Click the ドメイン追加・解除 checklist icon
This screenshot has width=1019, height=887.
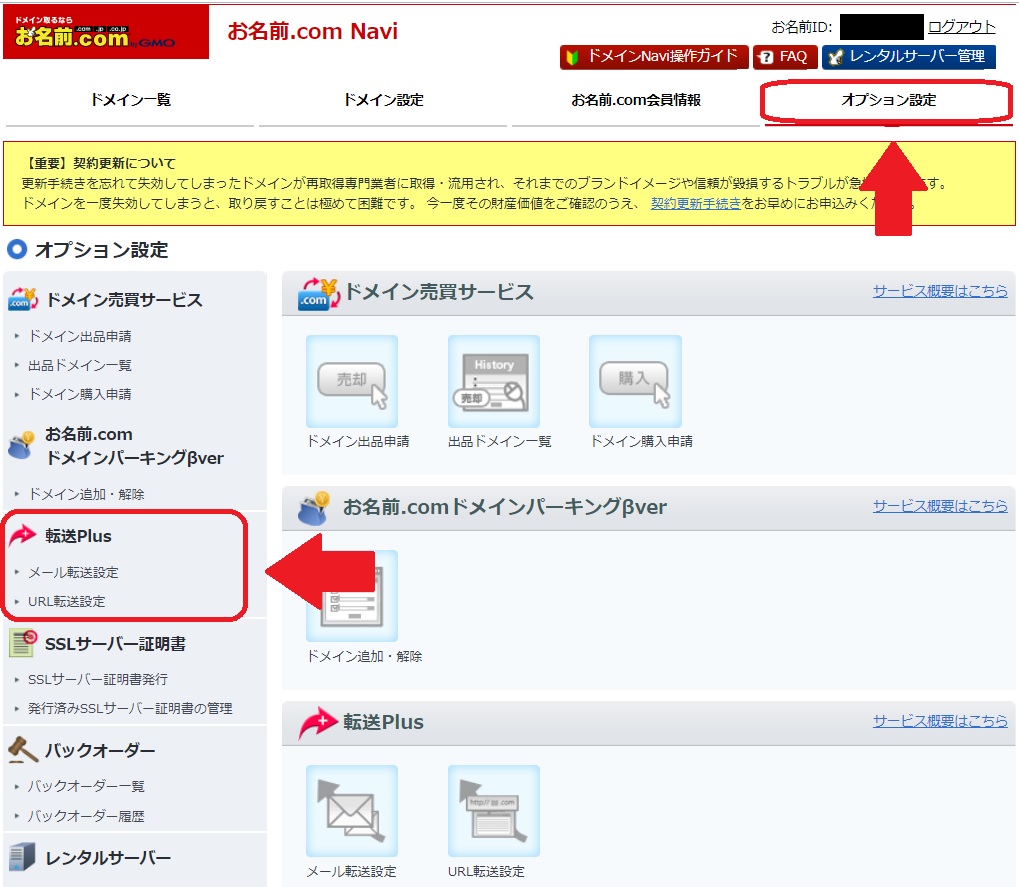[x=352, y=597]
